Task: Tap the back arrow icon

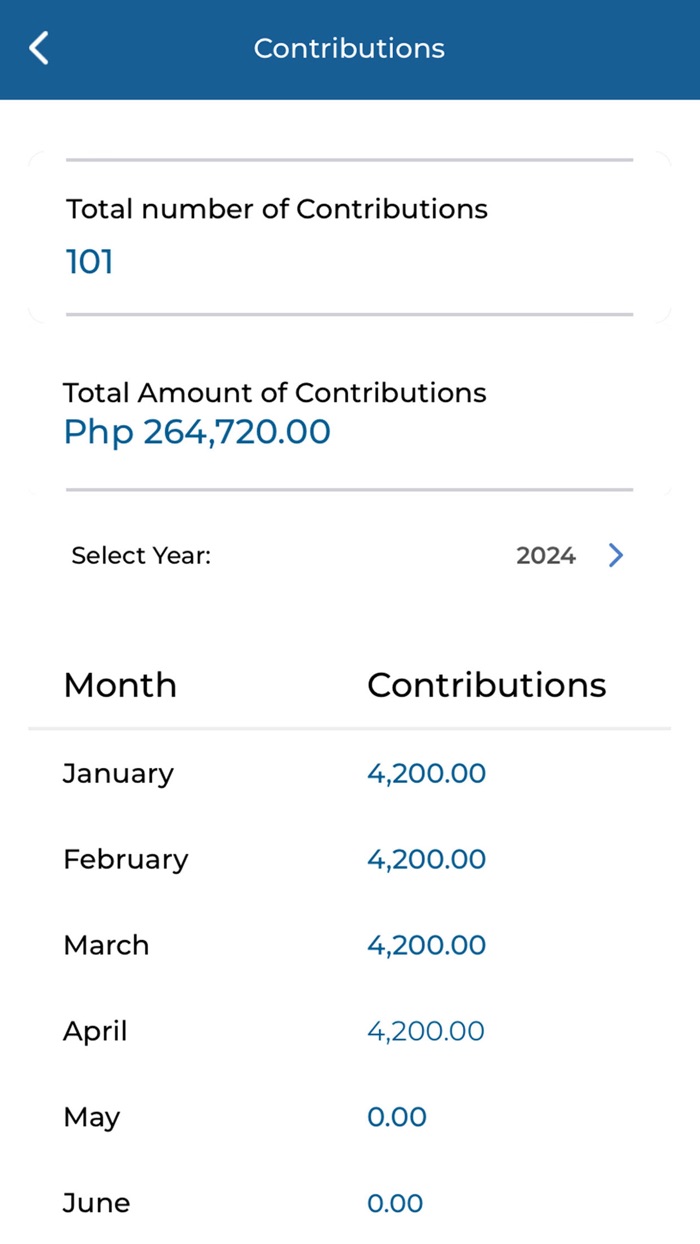Action: [x=39, y=48]
